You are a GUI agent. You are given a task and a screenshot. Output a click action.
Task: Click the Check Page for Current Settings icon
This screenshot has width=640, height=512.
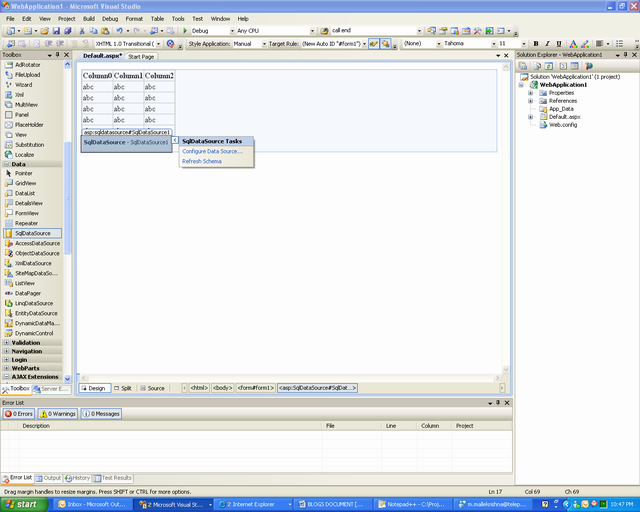(x=171, y=44)
